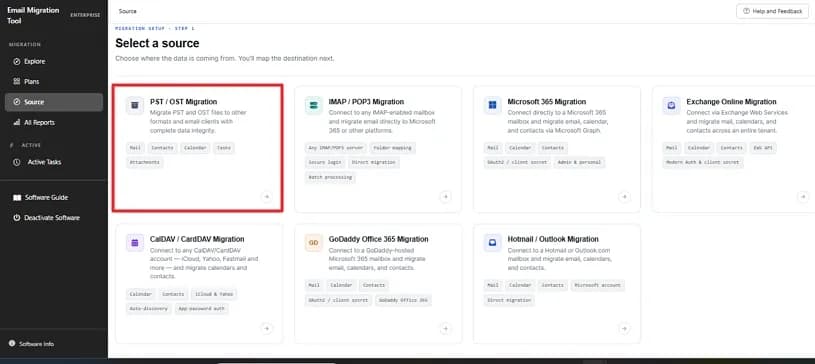This screenshot has width=815, height=364.
Task: Click Direct migration tag on Hotmail card
Action: (509, 301)
